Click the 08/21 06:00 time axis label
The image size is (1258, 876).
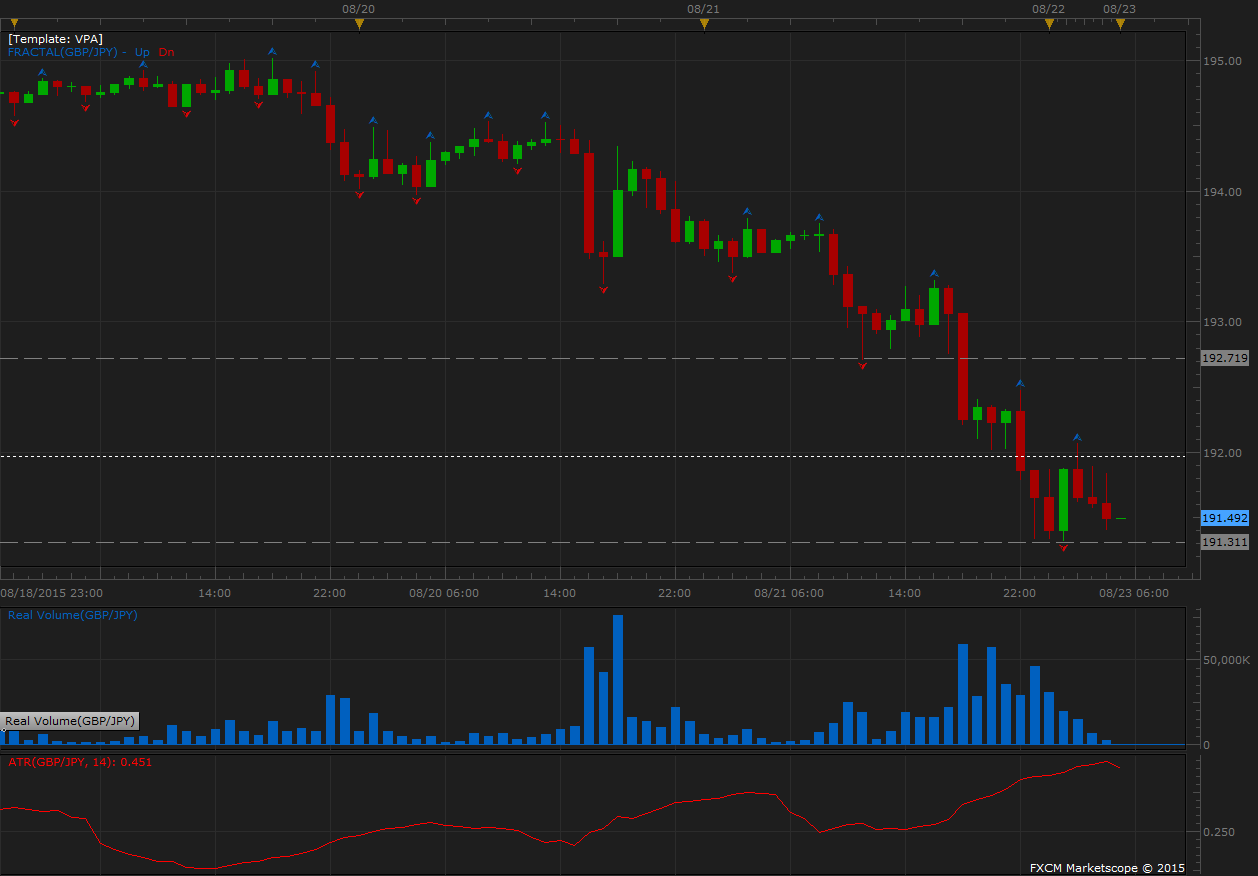coord(789,593)
